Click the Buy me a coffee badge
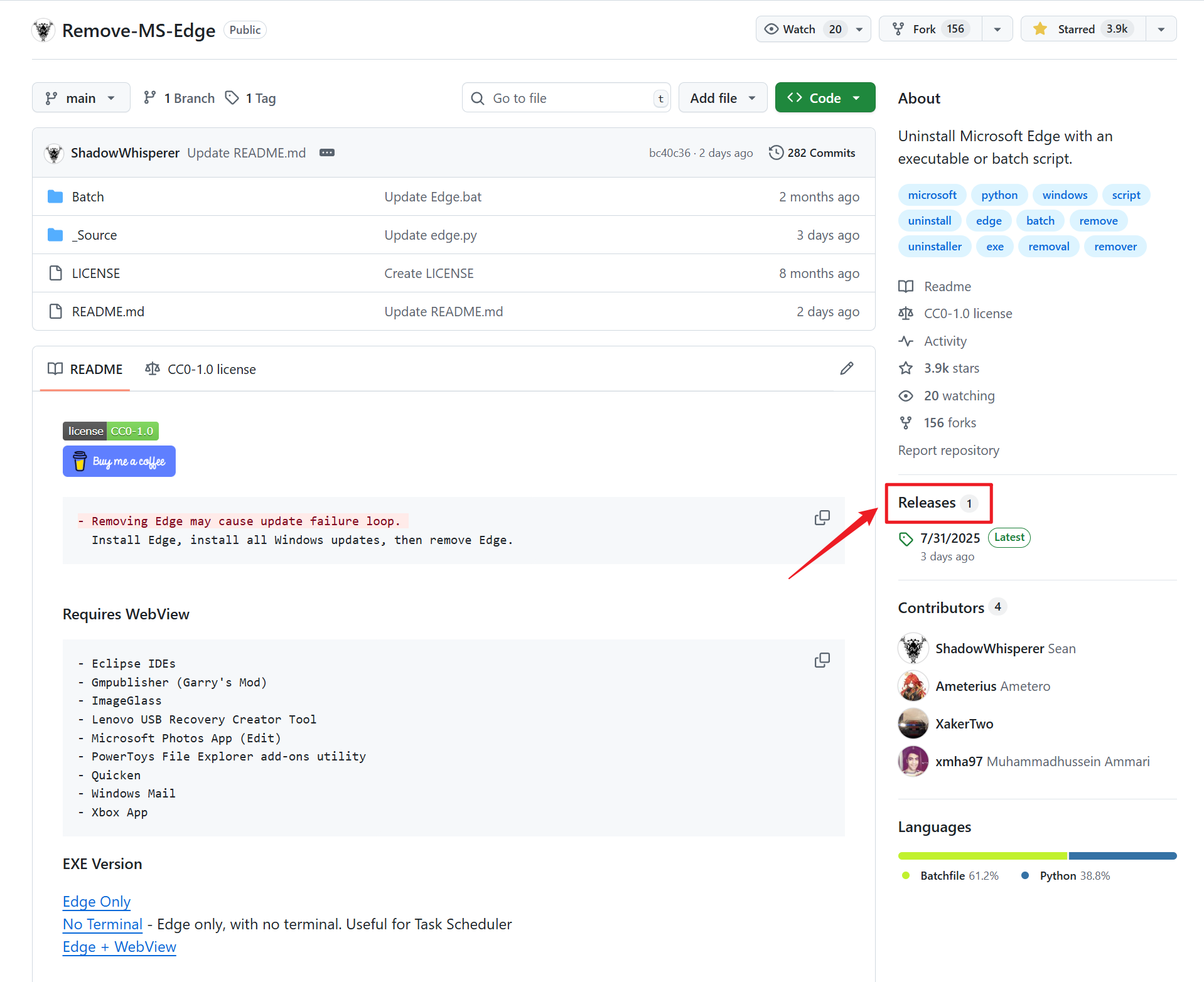 [x=119, y=461]
